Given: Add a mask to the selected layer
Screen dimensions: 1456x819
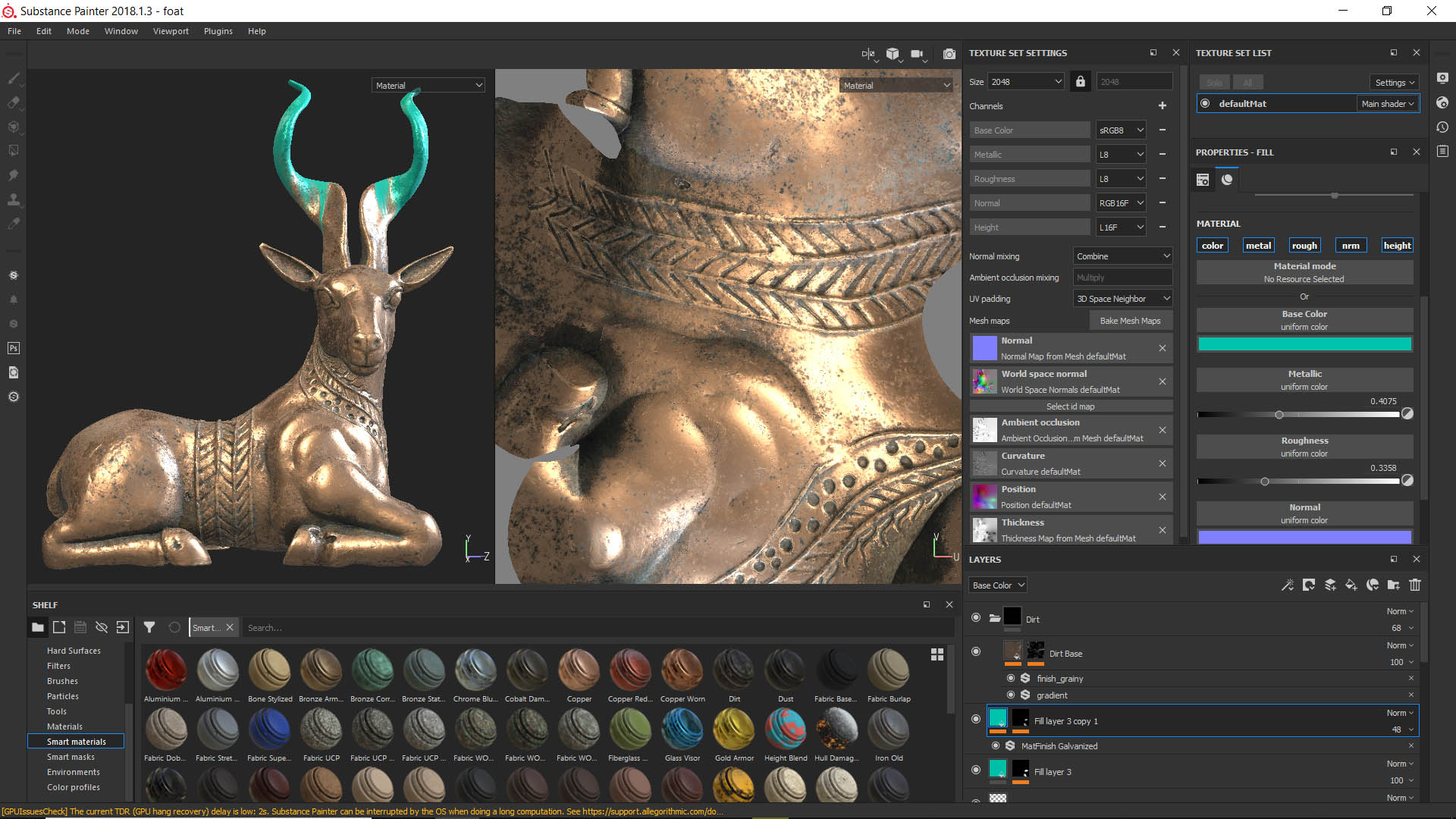Looking at the screenshot, I should click(1308, 585).
